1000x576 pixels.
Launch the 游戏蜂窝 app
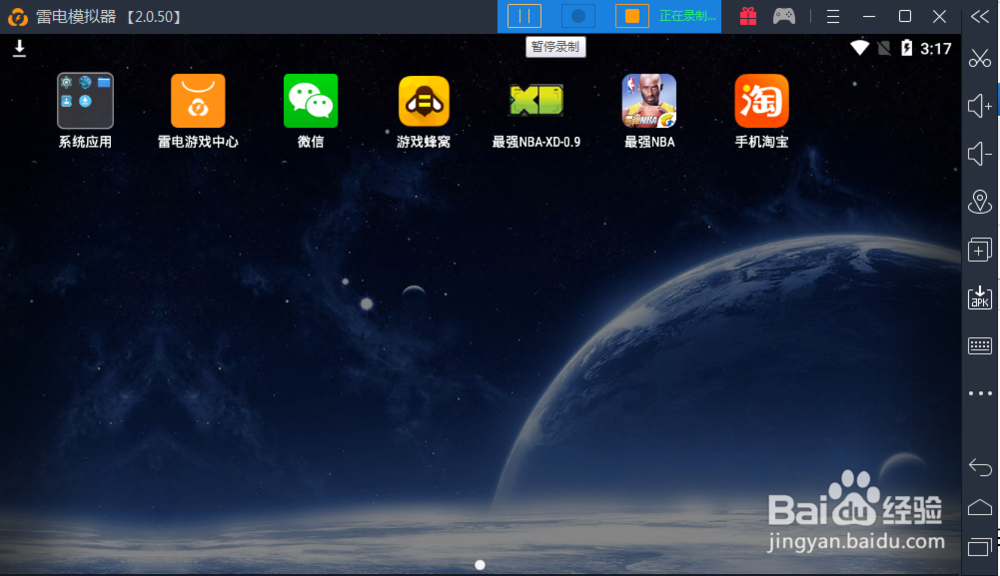click(423, 101)
